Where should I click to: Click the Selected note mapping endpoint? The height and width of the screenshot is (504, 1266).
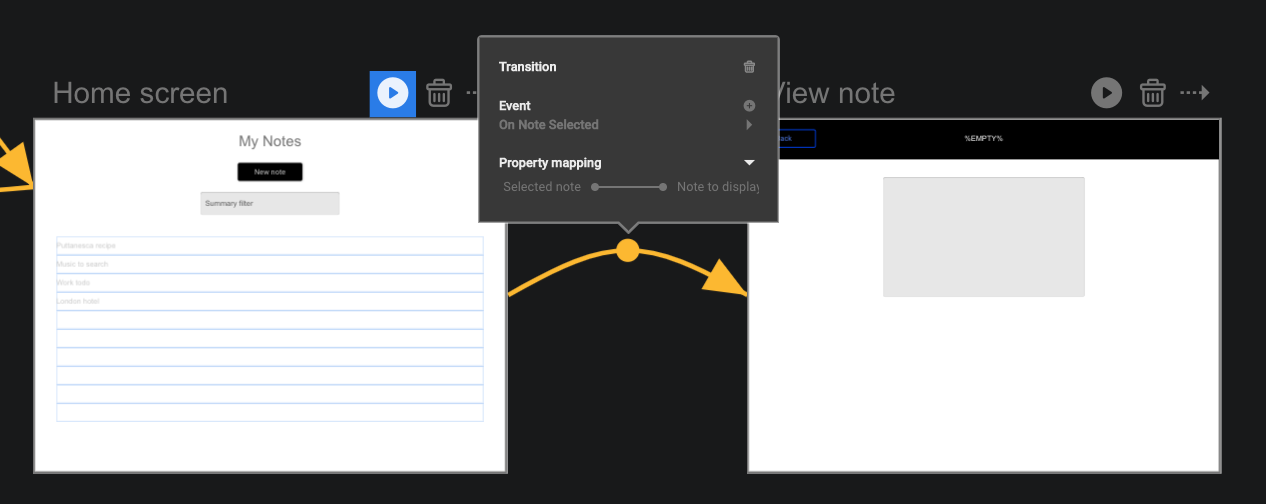pos(595,187)
